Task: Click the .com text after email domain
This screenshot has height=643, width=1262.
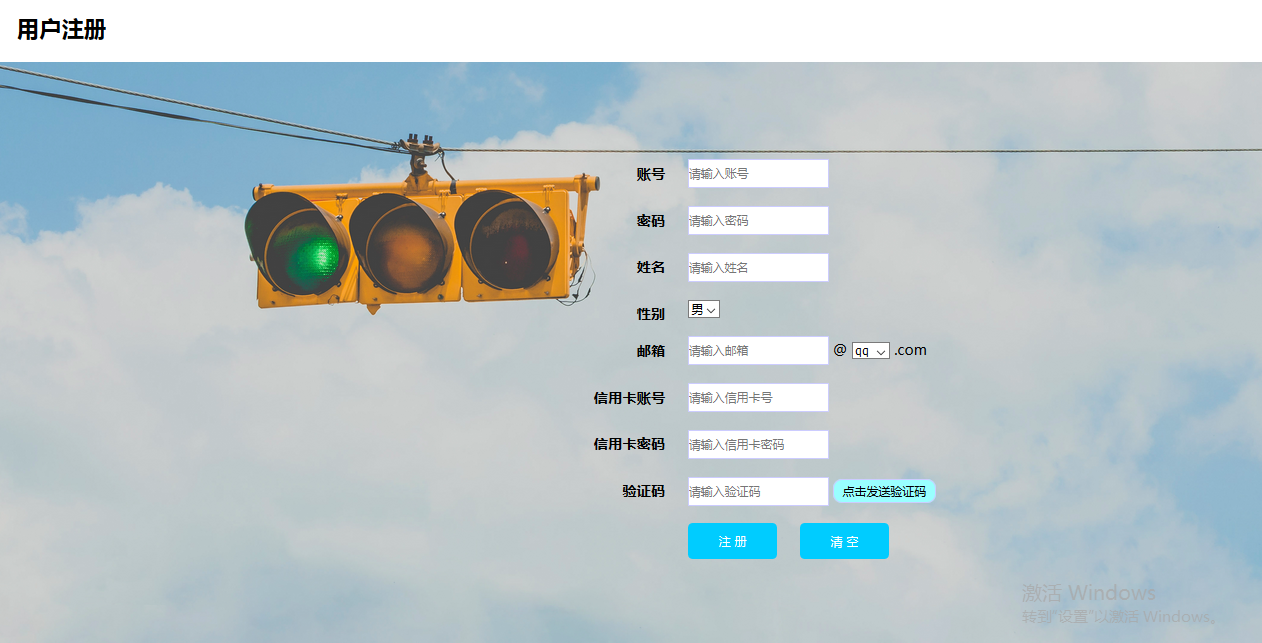Action: [910, 350]
